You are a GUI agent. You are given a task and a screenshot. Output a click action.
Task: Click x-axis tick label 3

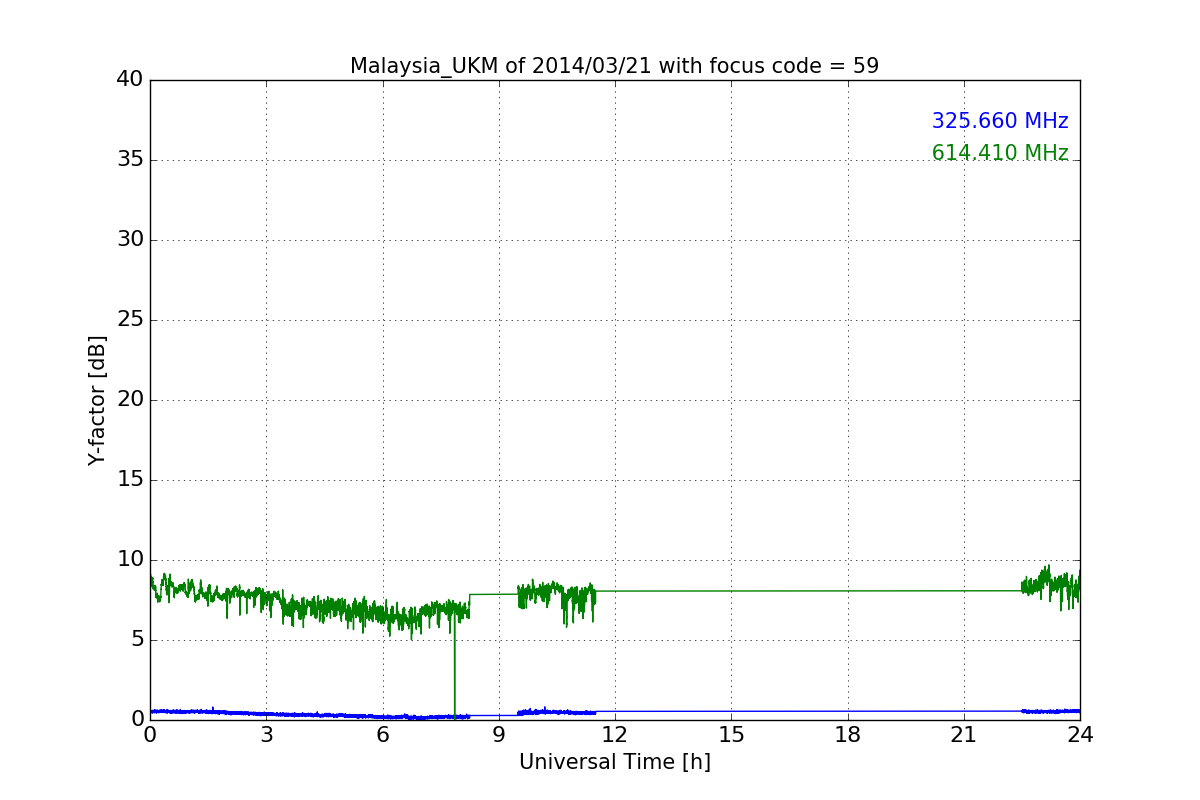point(266,735)
